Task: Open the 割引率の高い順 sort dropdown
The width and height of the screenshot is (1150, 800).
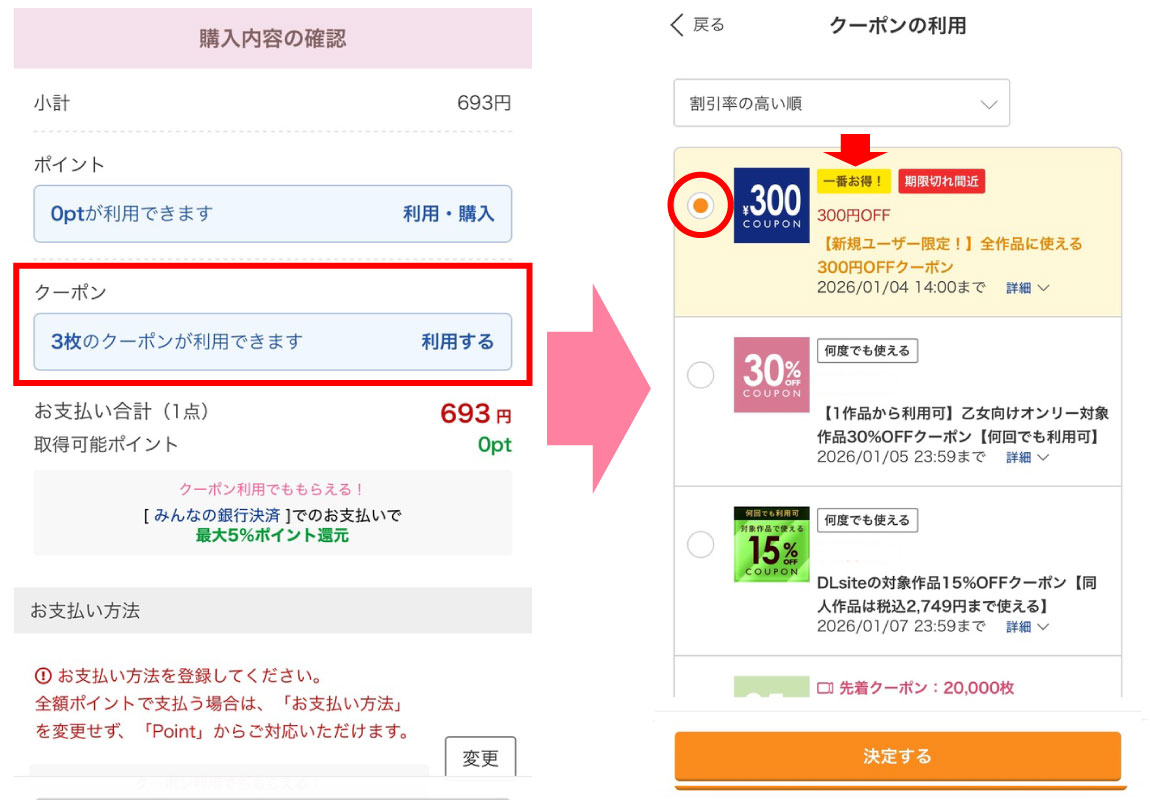Action: tap(841, 104)
